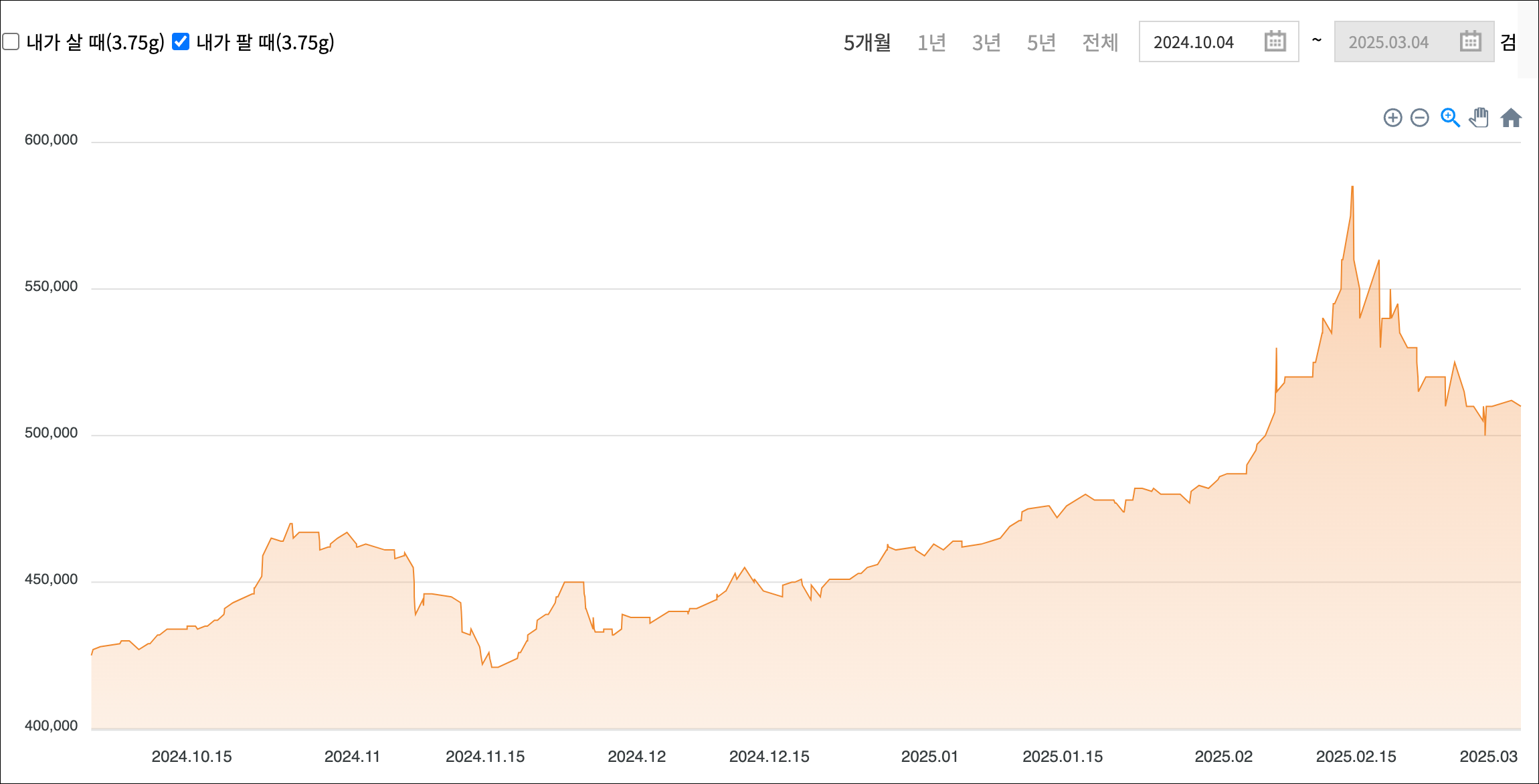This screenshot has height=784, width=1539.
Task: Click the 2024.10.04 start date field
Action: pyautogui.click(x=1194, y=42)
